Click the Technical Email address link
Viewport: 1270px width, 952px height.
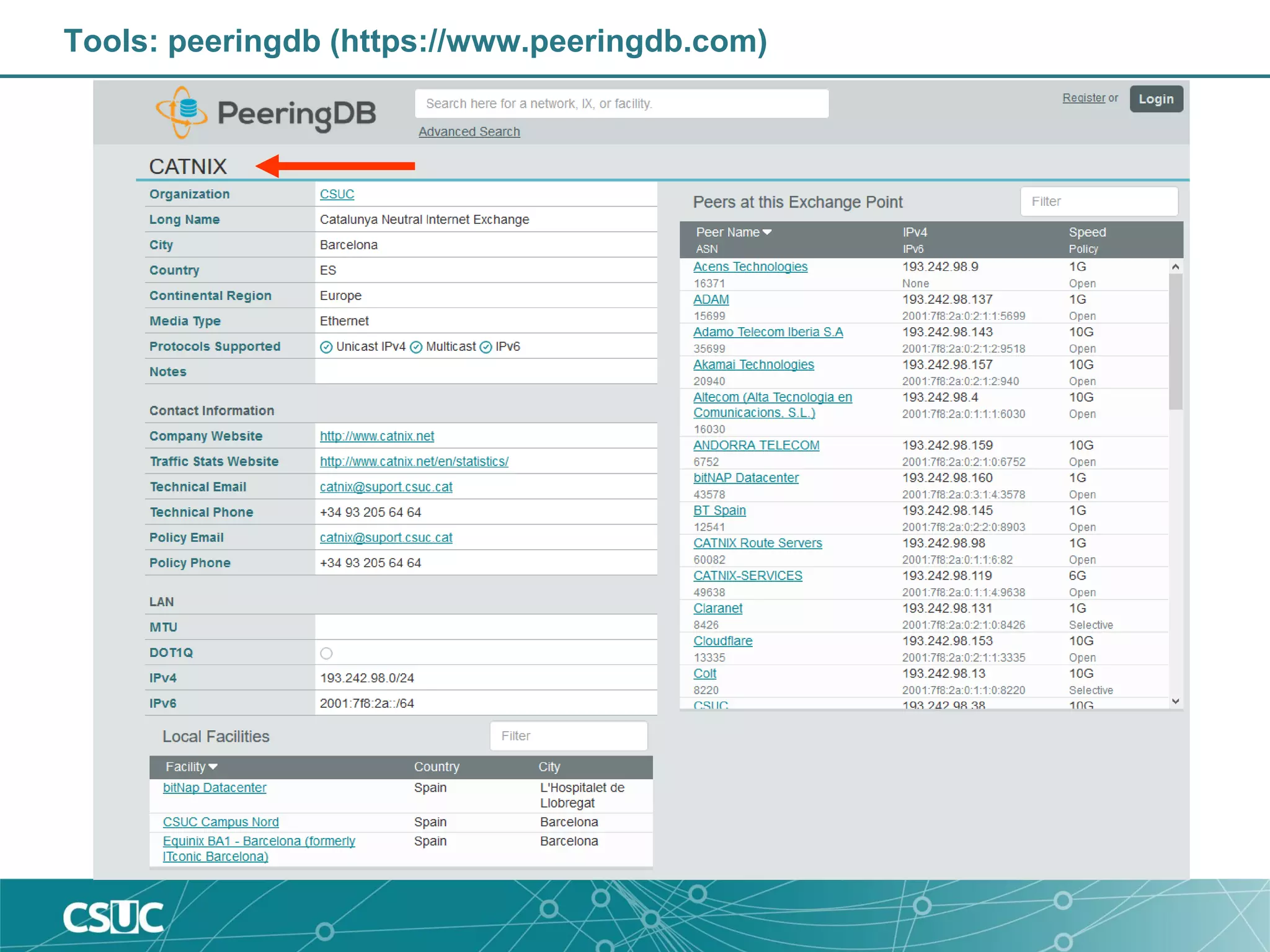(386, 487)
